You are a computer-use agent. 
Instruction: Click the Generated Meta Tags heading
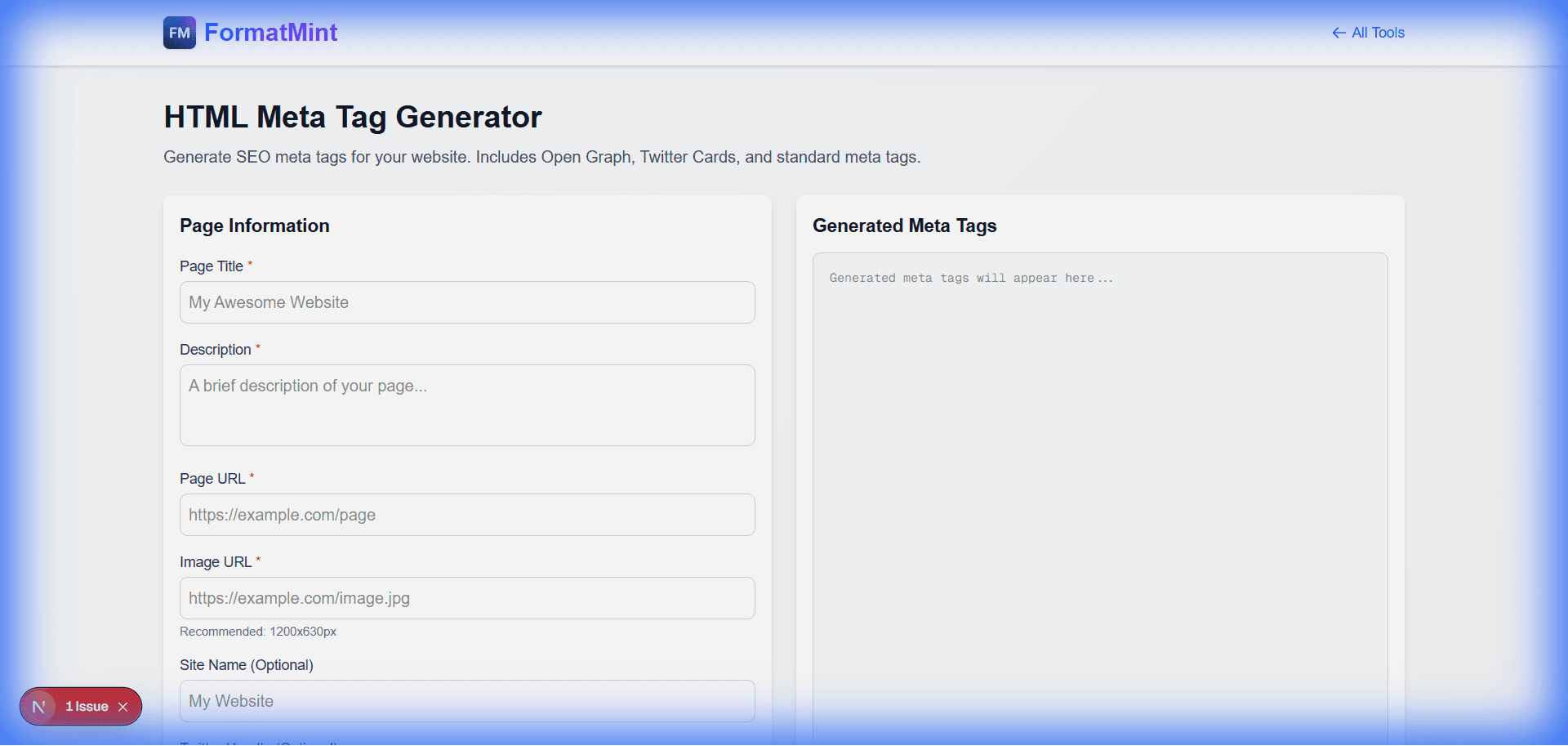click(904, 226)
